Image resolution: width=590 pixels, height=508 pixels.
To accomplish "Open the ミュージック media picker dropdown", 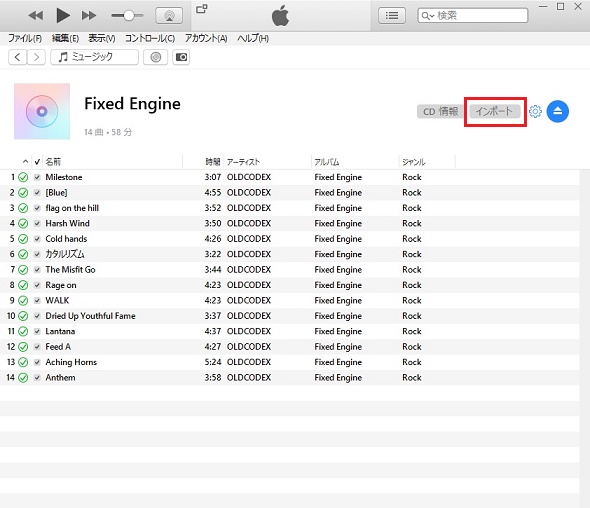I will coord(94,57).
